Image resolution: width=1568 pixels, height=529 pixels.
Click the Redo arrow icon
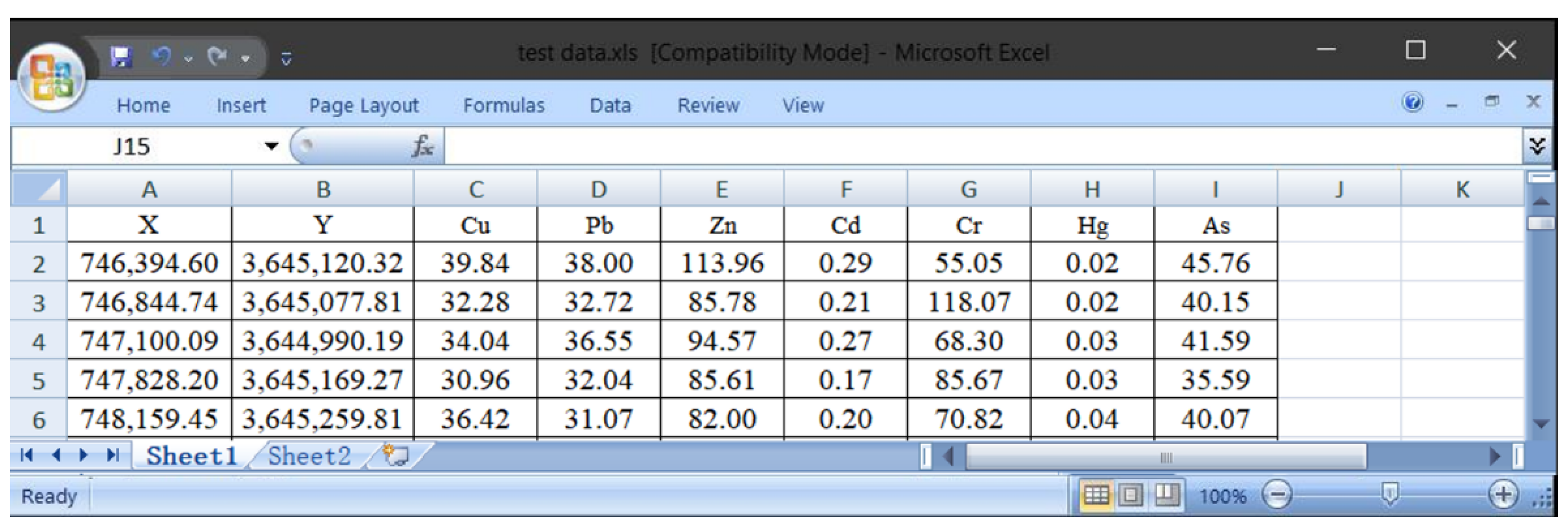(x=217, y=56)
